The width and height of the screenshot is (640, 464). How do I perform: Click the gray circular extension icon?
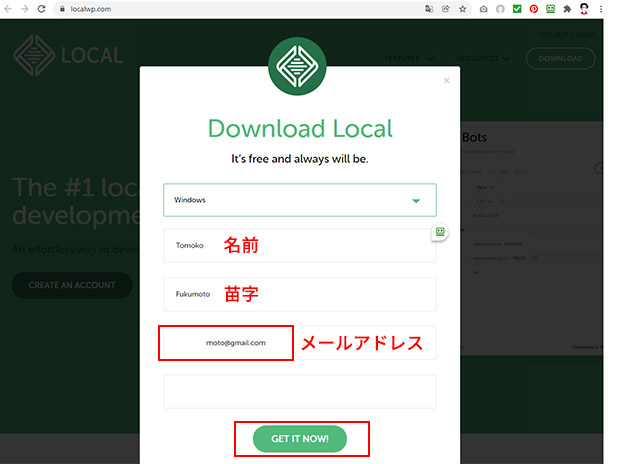click(x=500, y=9)
